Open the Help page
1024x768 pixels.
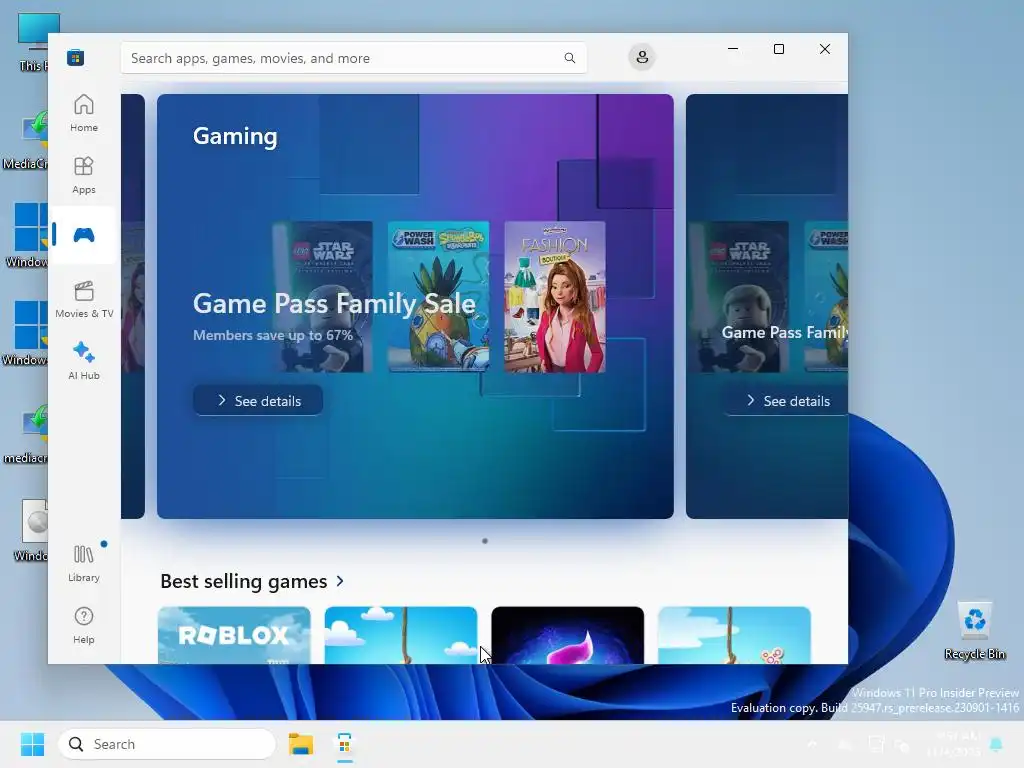tap(84, 625)
